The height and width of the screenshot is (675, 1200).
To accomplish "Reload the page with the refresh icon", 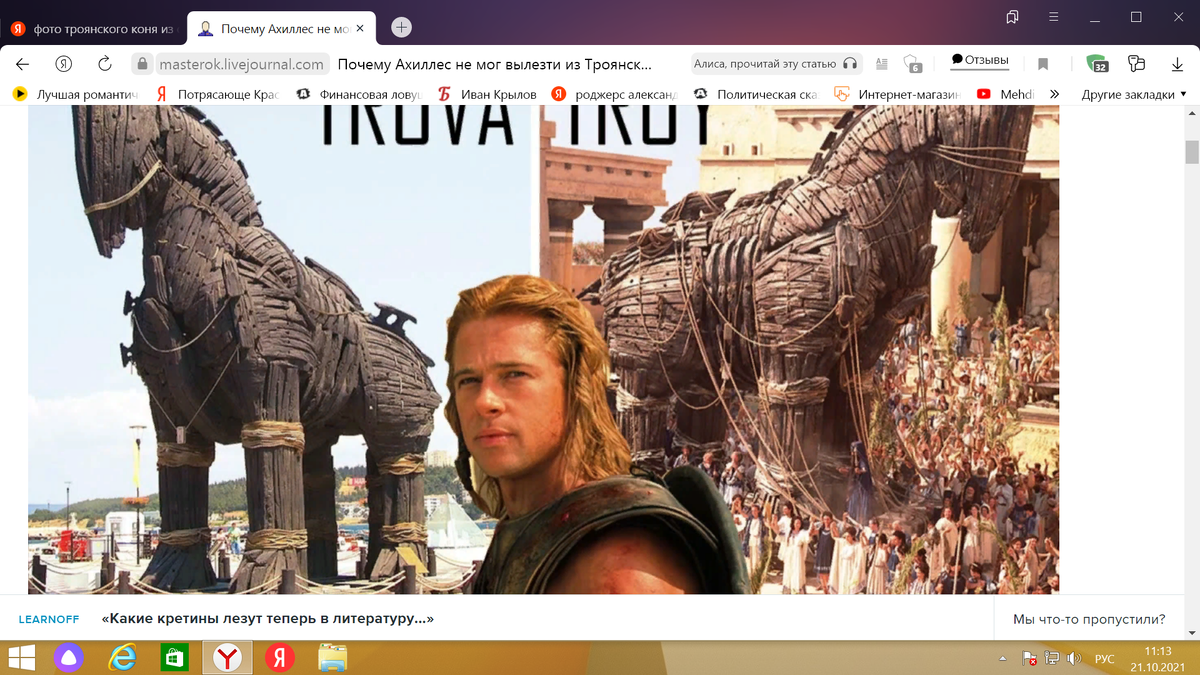I will click(105, 64).
